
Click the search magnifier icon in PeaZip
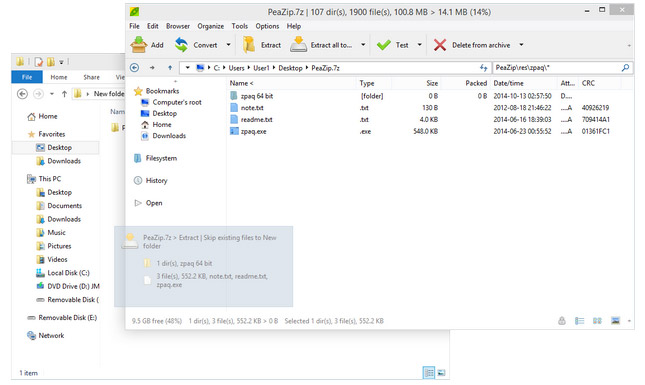[x=625, y=67]
